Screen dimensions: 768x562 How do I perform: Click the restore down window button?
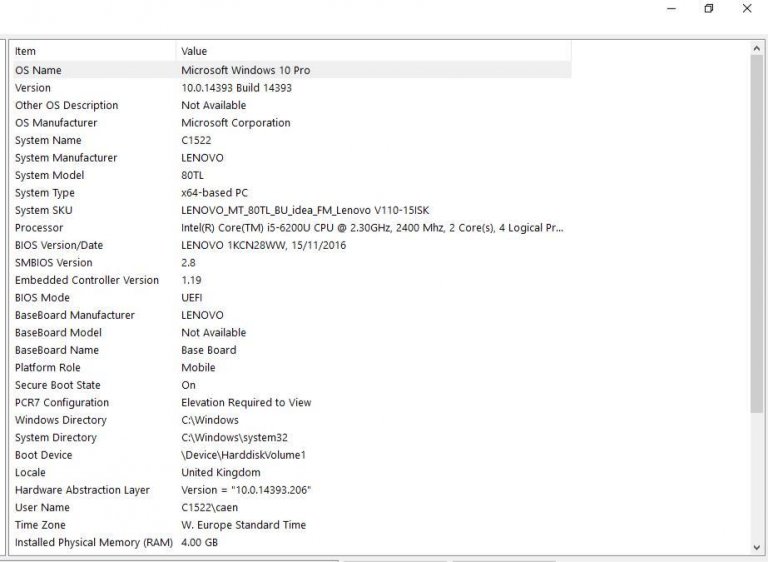tap(708, 9)
